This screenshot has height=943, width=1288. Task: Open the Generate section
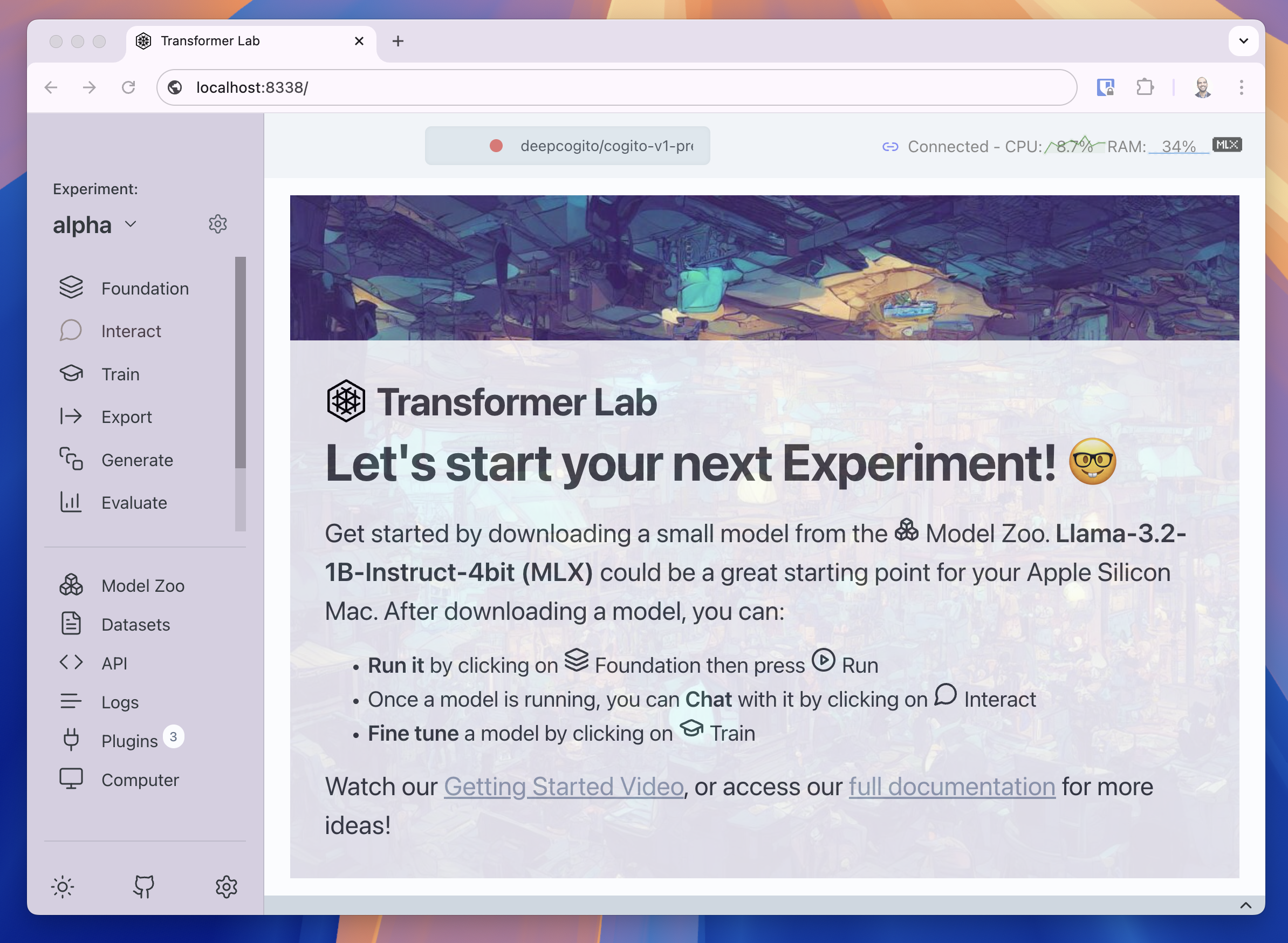click(x=137, y=460)
